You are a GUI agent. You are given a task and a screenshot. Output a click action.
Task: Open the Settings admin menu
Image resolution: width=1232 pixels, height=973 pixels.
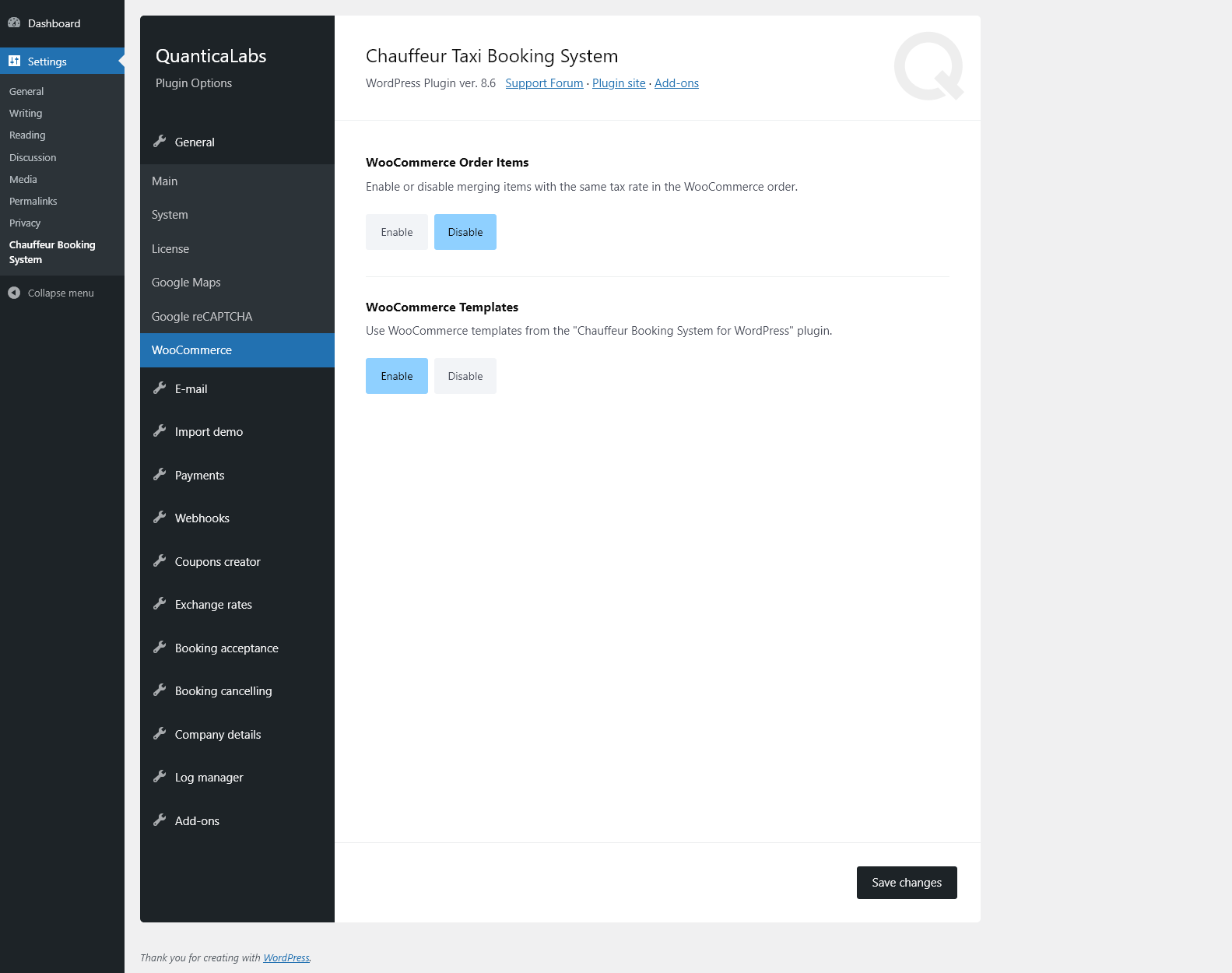tap(62, 61)
